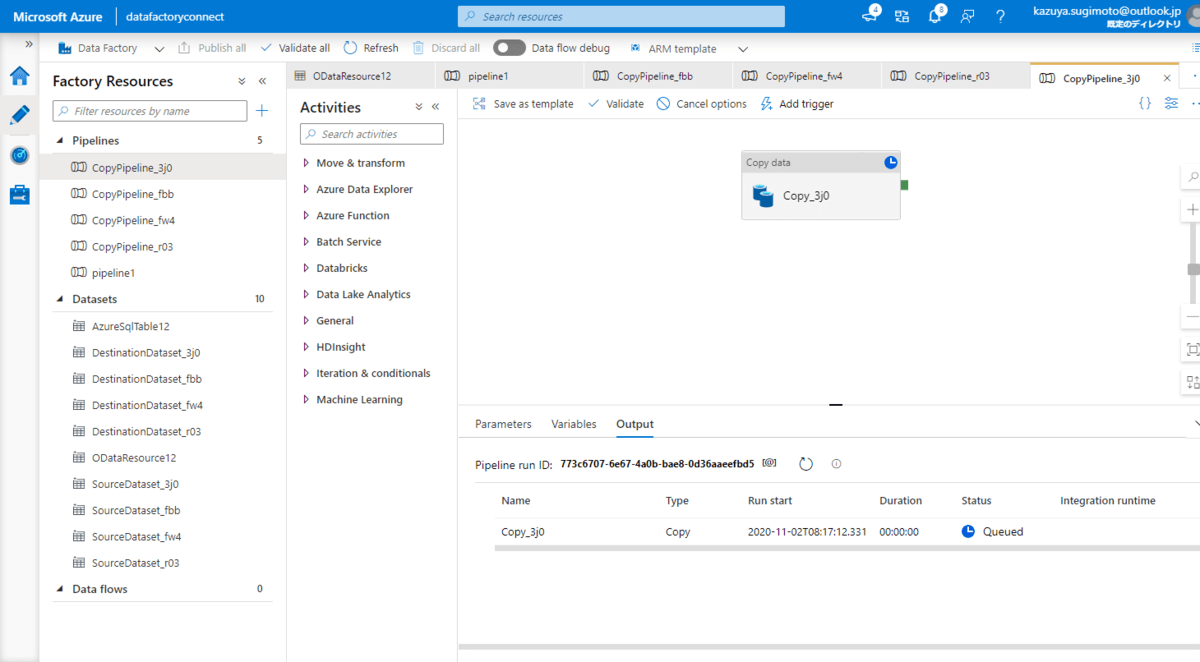Click the canvas zoom slider handle

[1192, 269]
